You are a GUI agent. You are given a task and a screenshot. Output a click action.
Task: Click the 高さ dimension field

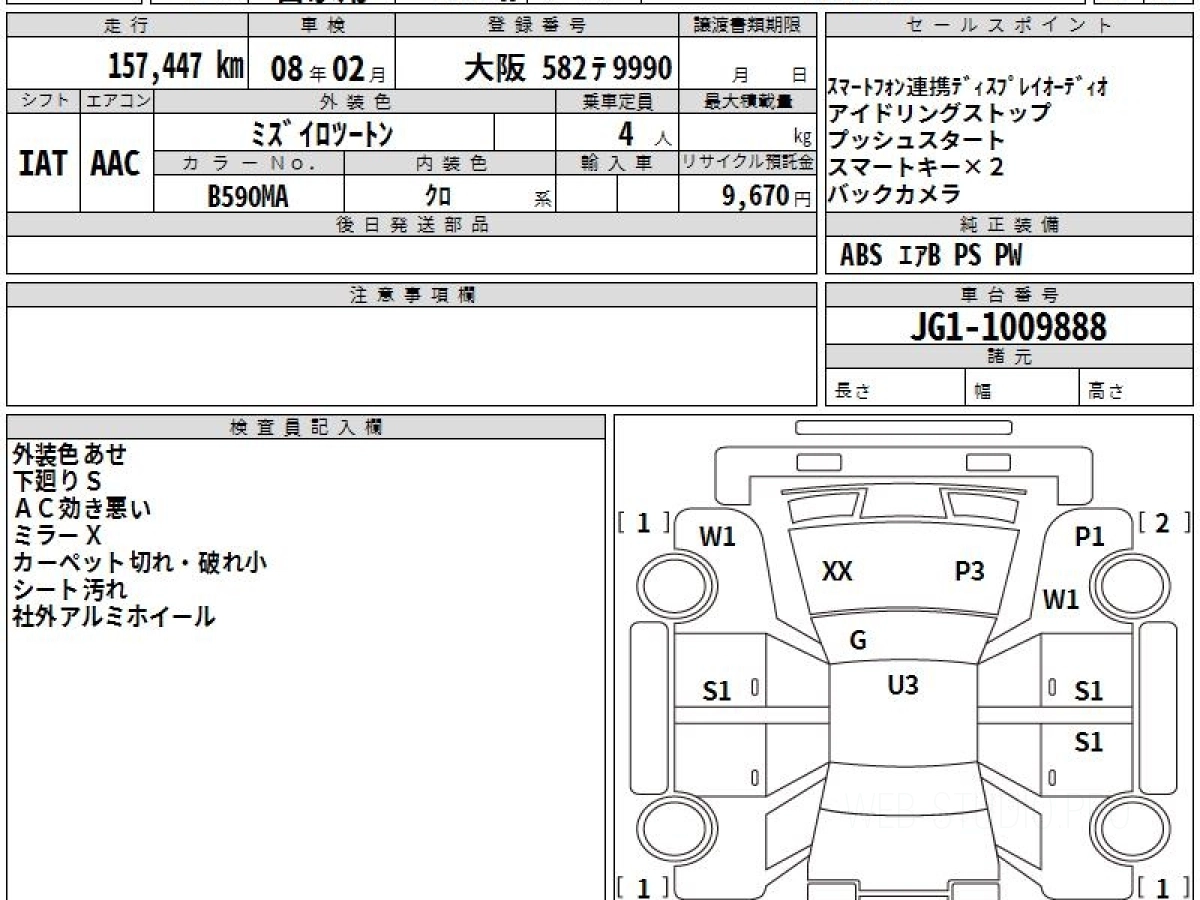pos(1136,388)
